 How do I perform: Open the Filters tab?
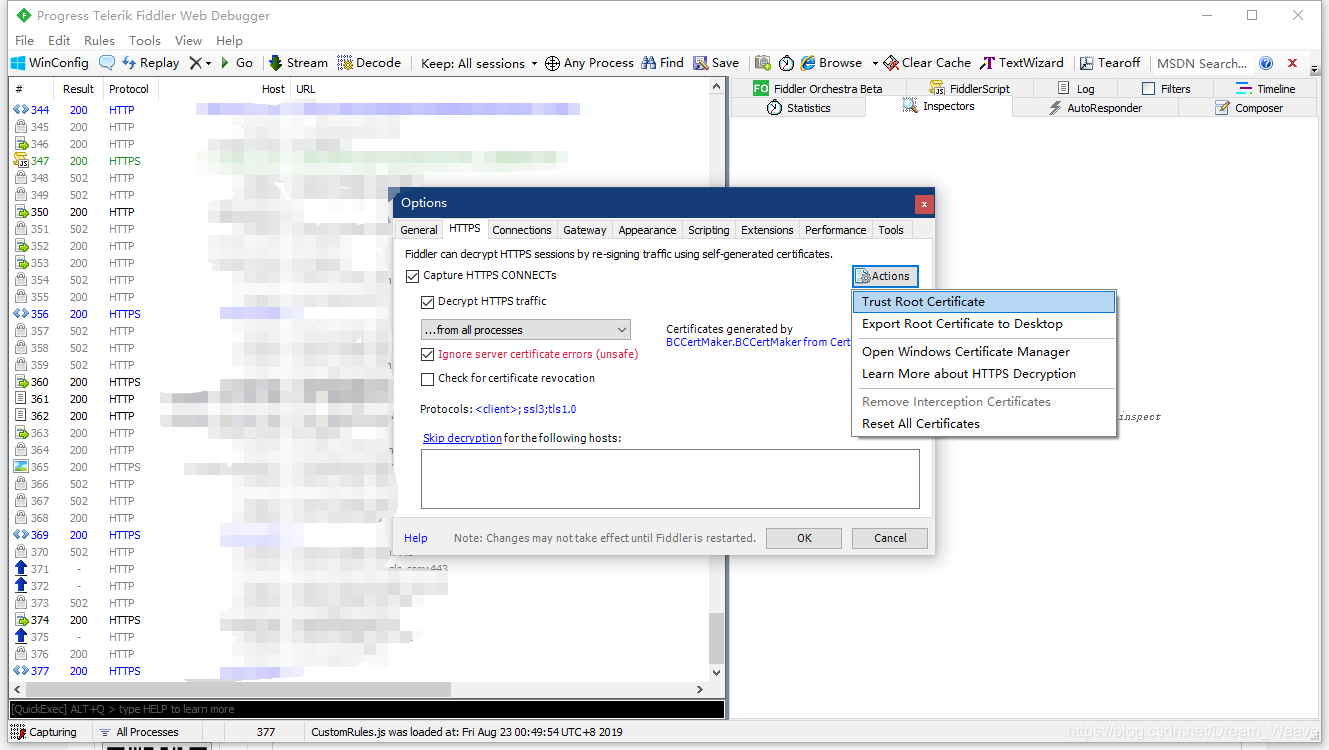pos(1166,89)
